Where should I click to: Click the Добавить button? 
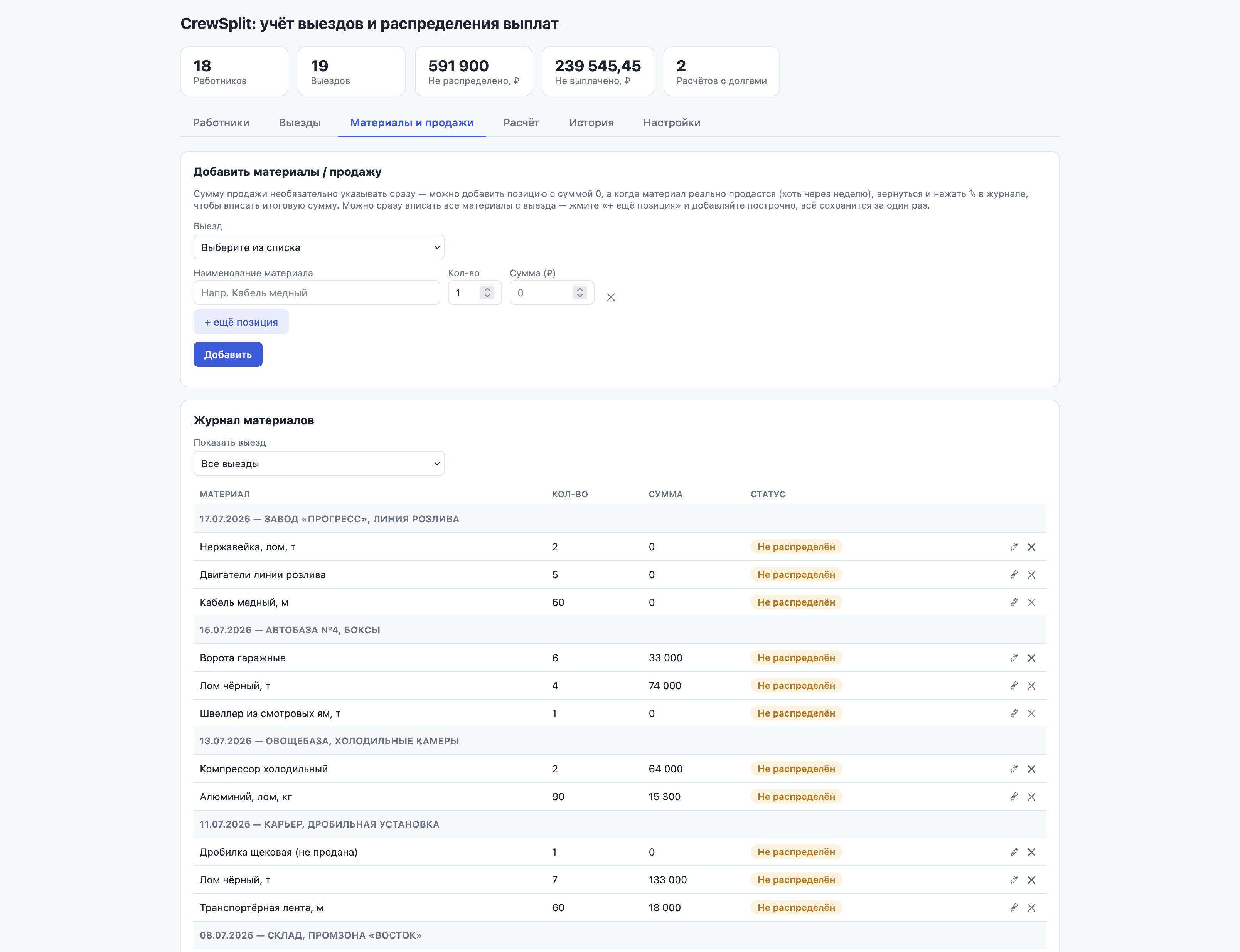pos(228,354)
